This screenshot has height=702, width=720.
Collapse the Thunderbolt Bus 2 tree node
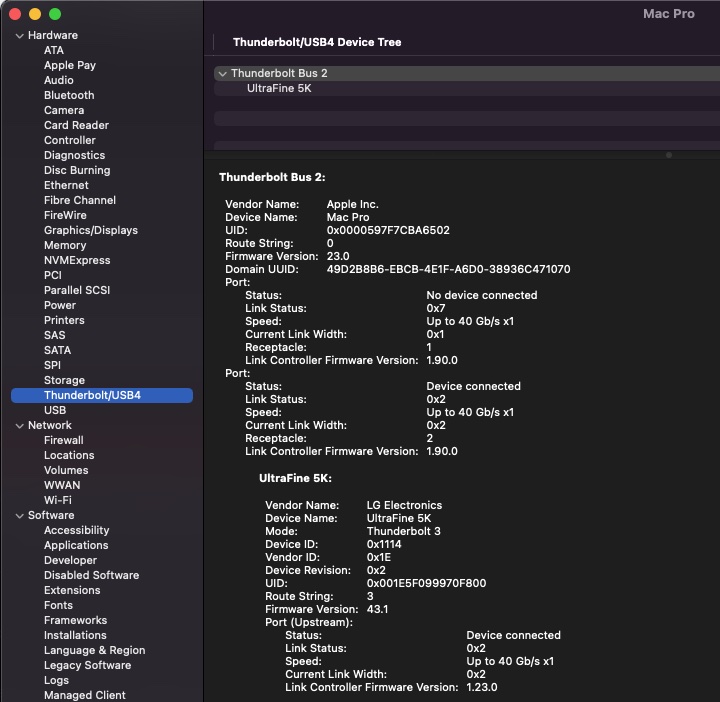click(222, 74)
